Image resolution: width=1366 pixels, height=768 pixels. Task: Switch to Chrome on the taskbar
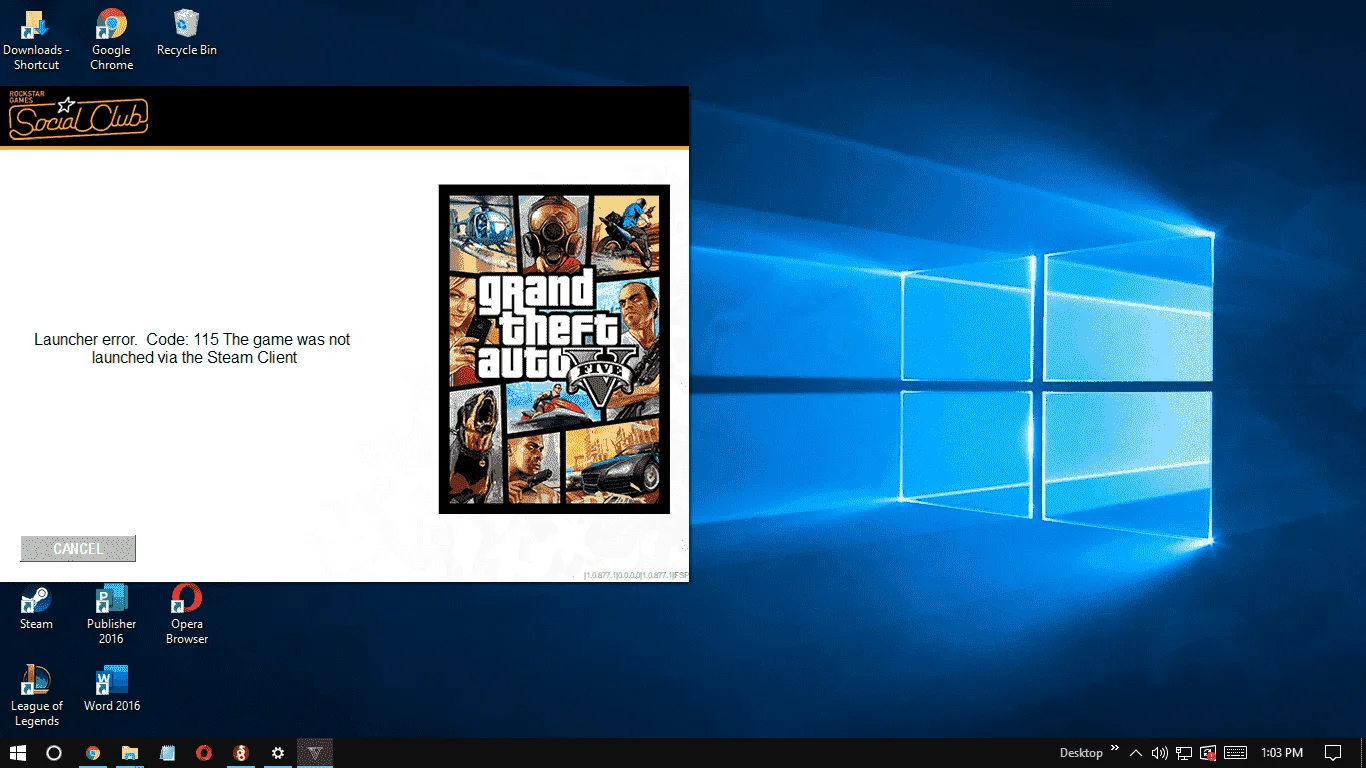[x=93, y=753]
